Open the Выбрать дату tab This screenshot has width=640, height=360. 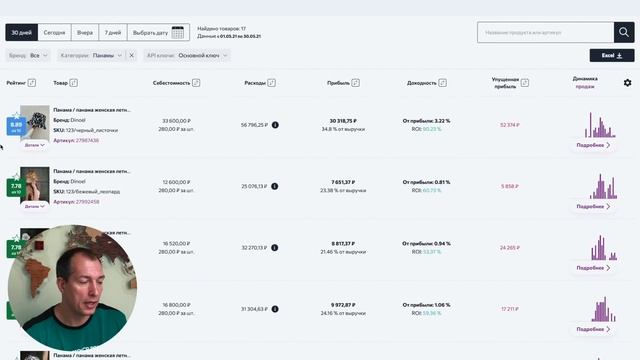[158, 32]
